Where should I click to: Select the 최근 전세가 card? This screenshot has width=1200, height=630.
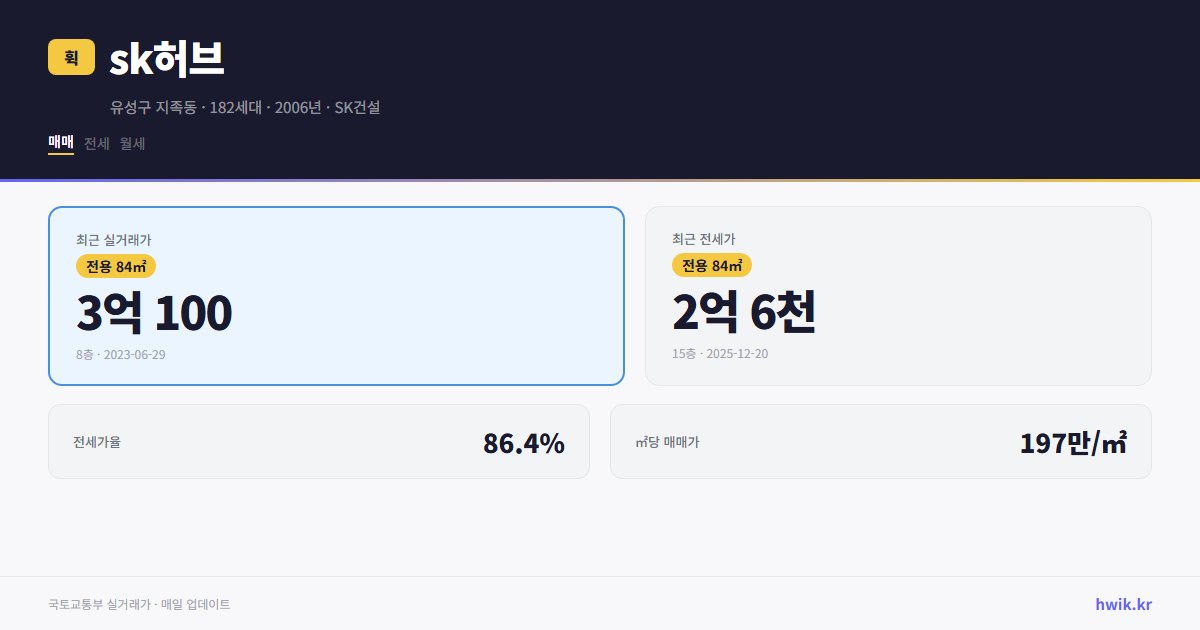pyautogui.click(x=898, y=295)
